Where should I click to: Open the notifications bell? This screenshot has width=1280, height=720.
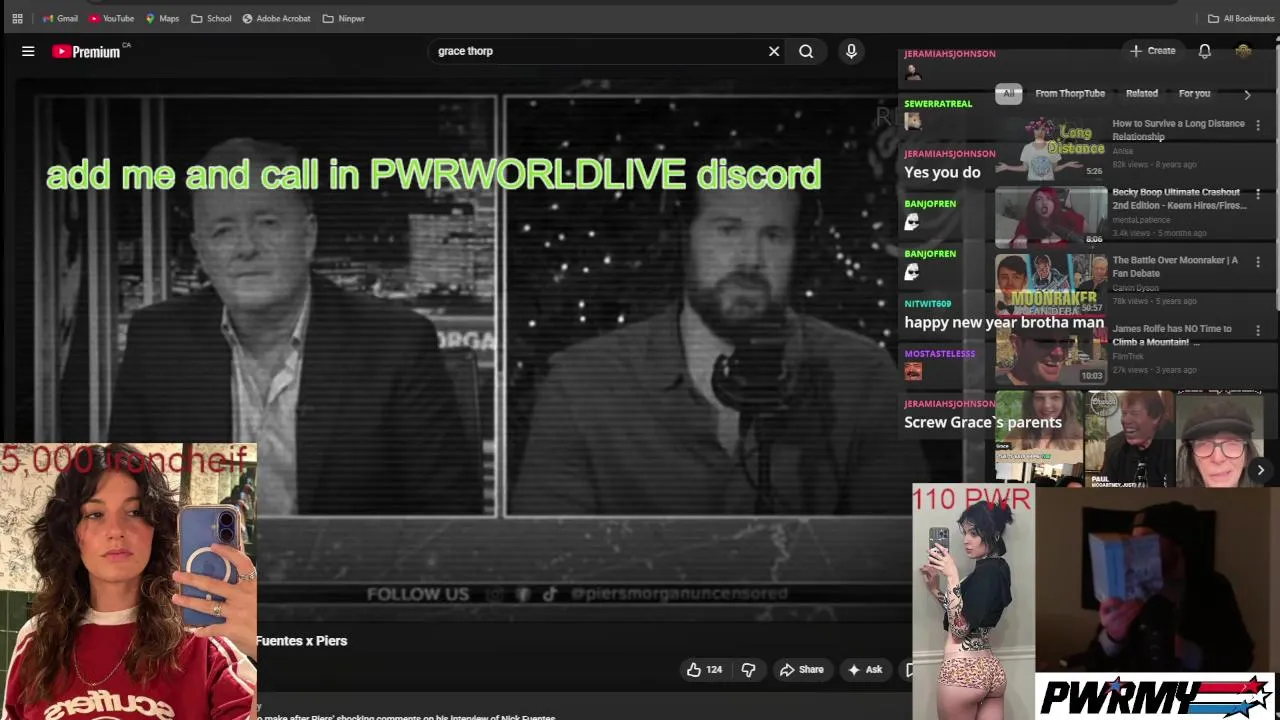pos(1205,51)
